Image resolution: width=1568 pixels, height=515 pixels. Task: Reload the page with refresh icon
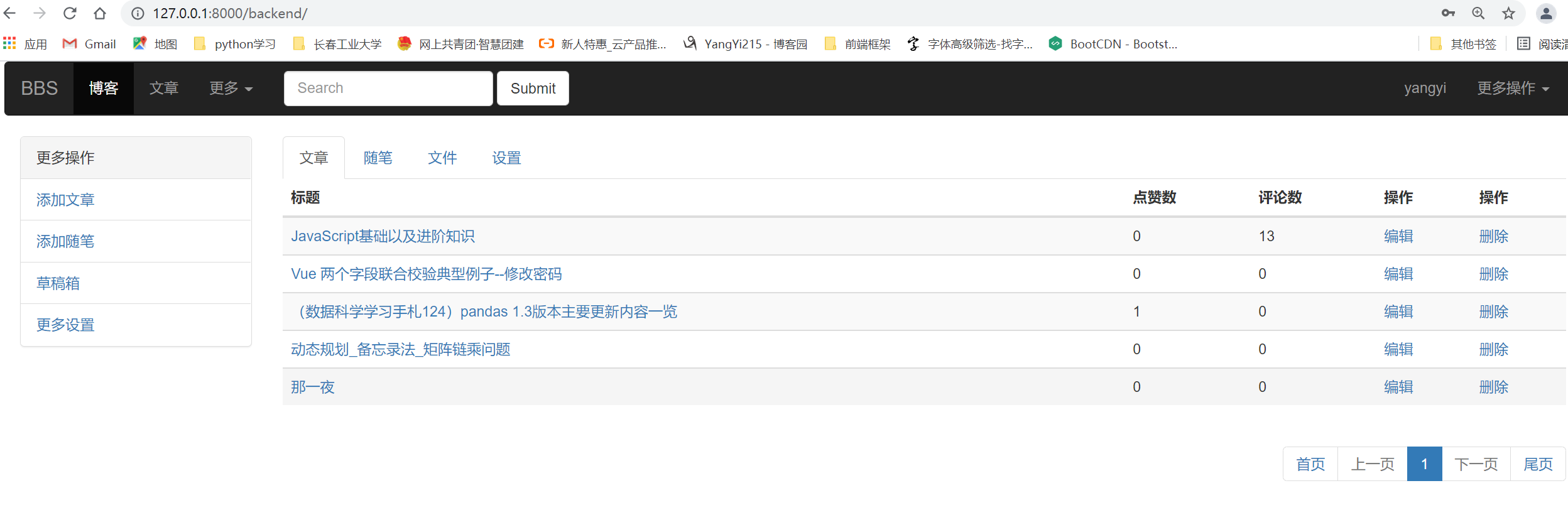70,13
